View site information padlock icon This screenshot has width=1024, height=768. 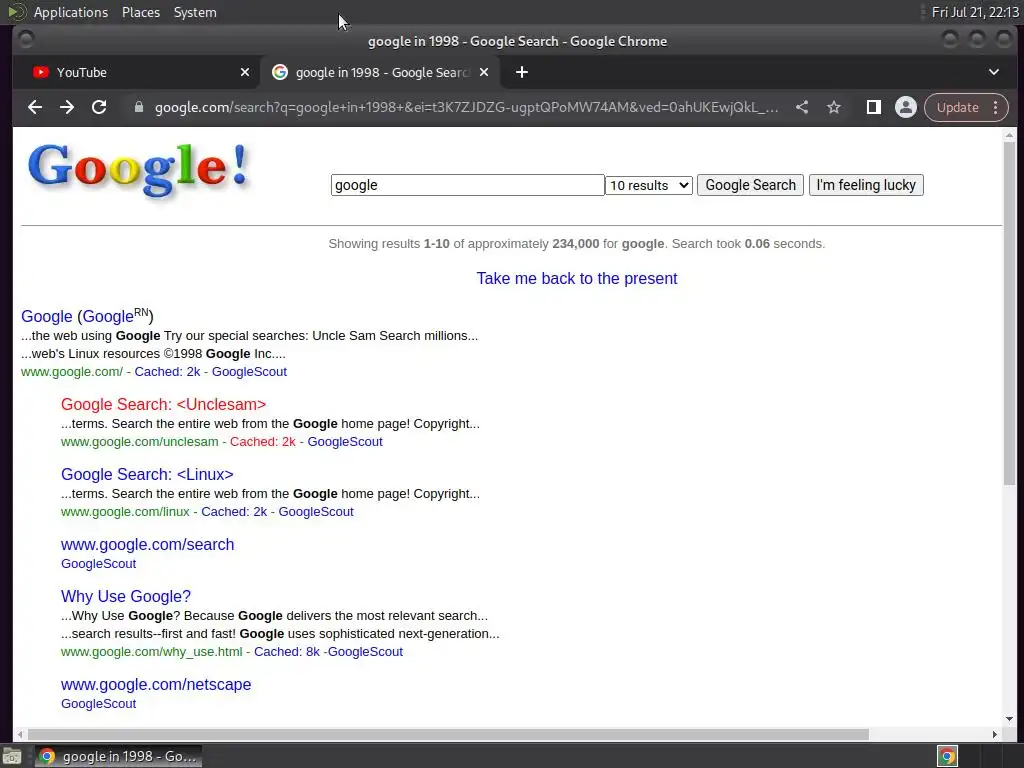pyautogui.click(x=138, y=107)
